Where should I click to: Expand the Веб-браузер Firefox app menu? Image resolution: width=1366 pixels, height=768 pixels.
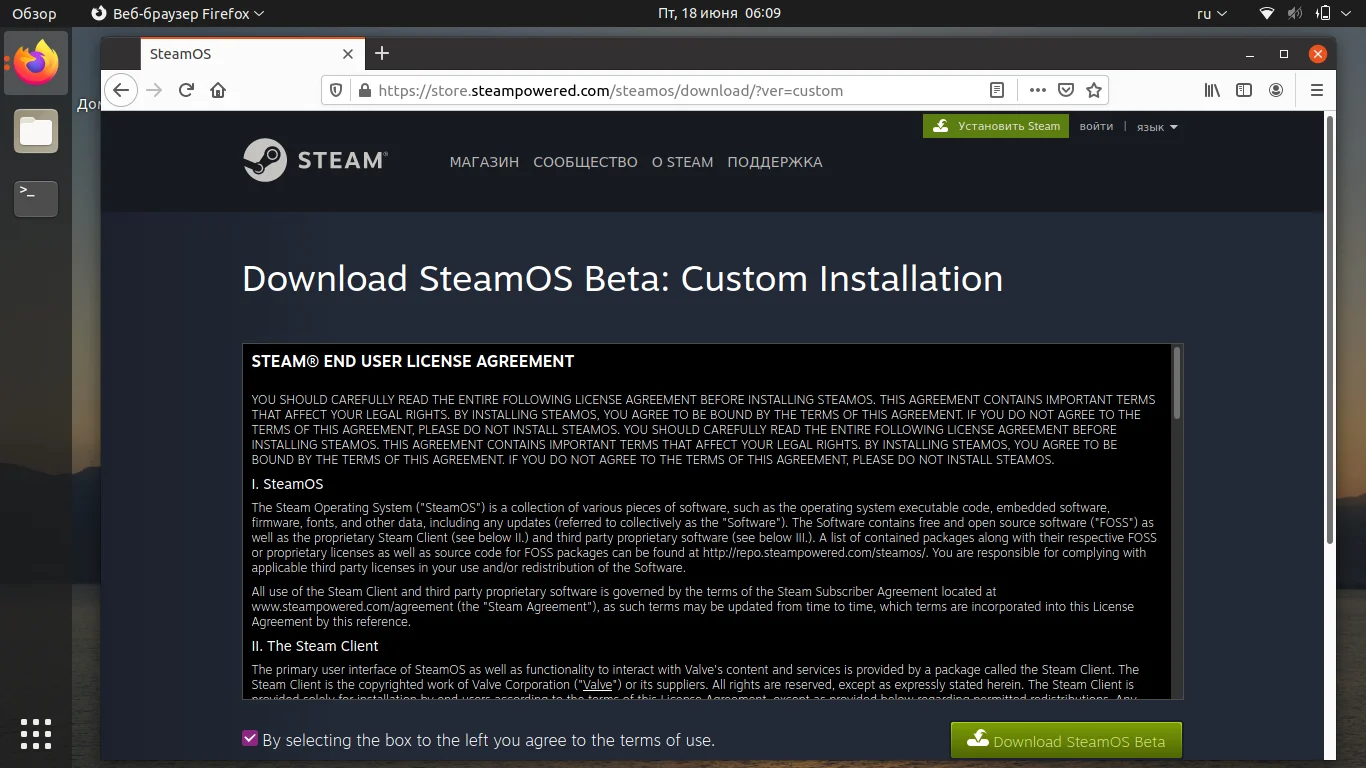click(177, 14)
